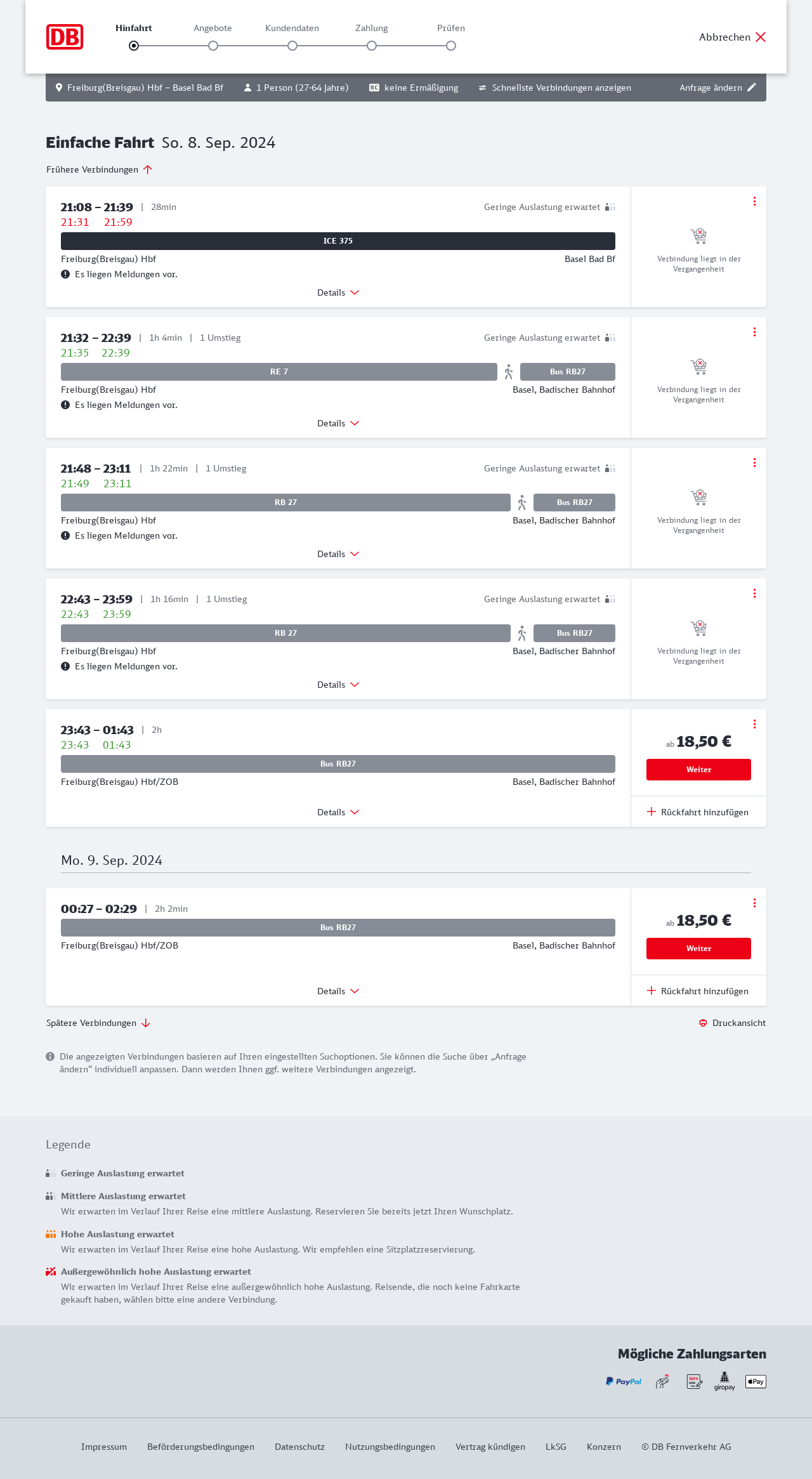Click the info icon beside search options note
The height and width of the screenshot is (1479, 812).
click(50, 1056)
